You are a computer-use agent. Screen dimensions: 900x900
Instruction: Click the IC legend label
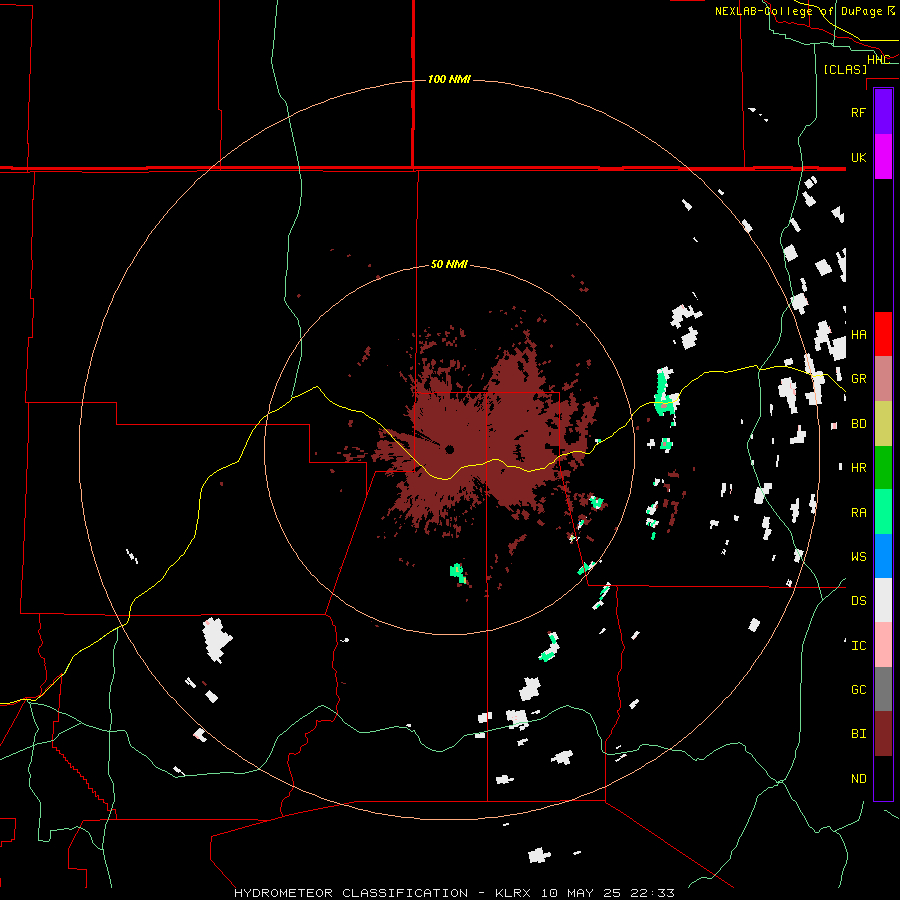[858, 646]
